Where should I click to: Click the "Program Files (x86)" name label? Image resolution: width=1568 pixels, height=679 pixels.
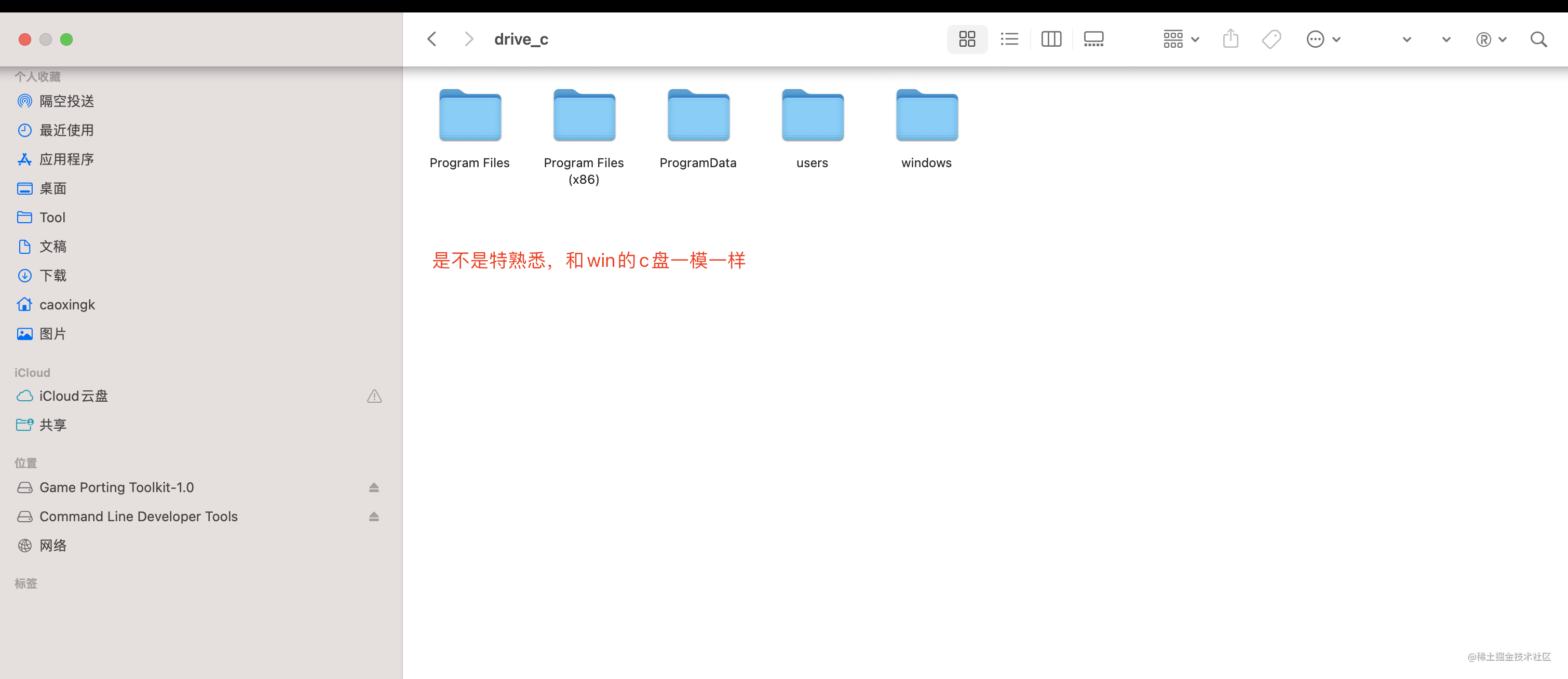(584, 171)
